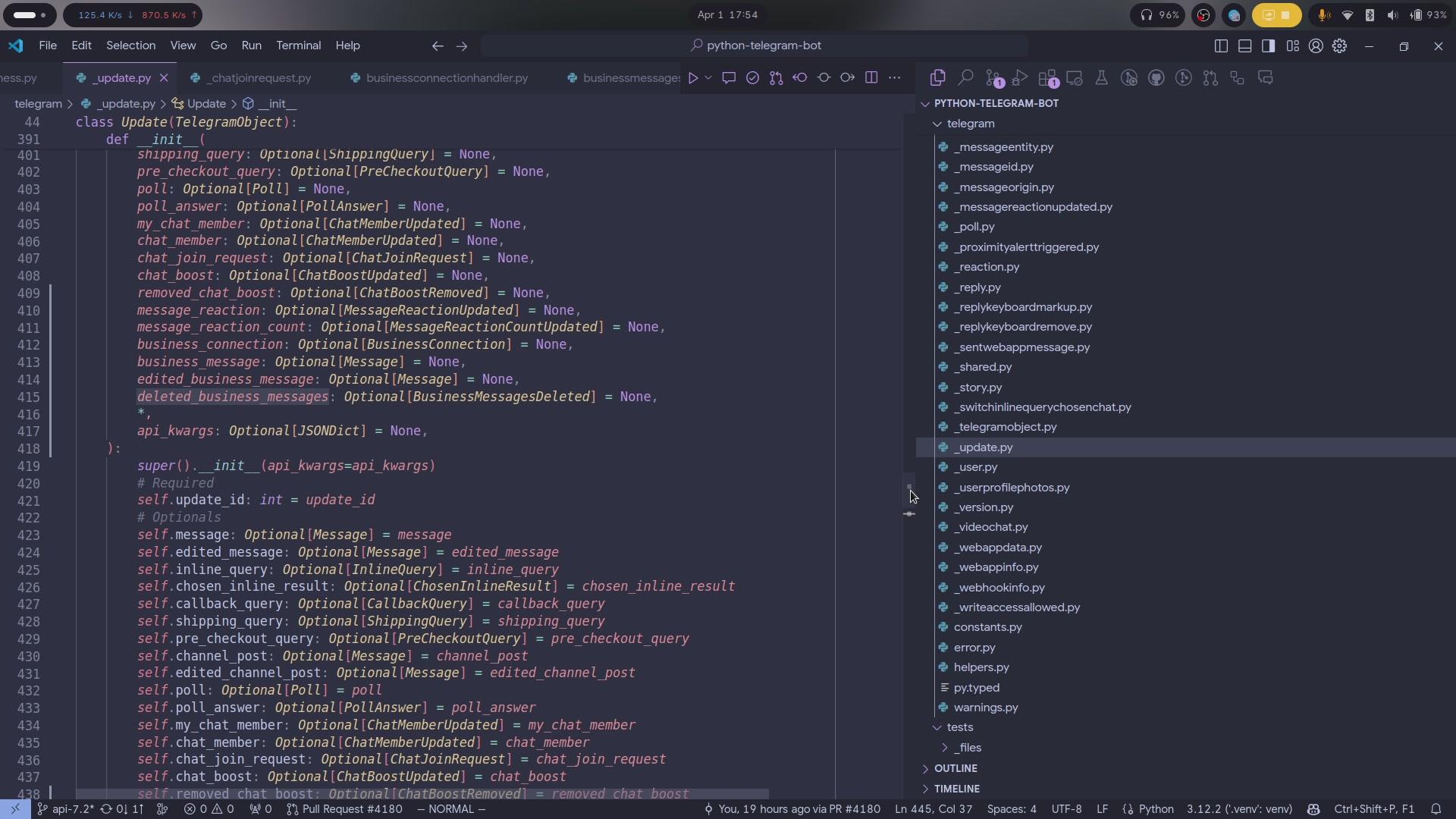This screenshot has height=819, width=1456.
Task: Go to previous change arrow icon
Action: coord(800,77)
